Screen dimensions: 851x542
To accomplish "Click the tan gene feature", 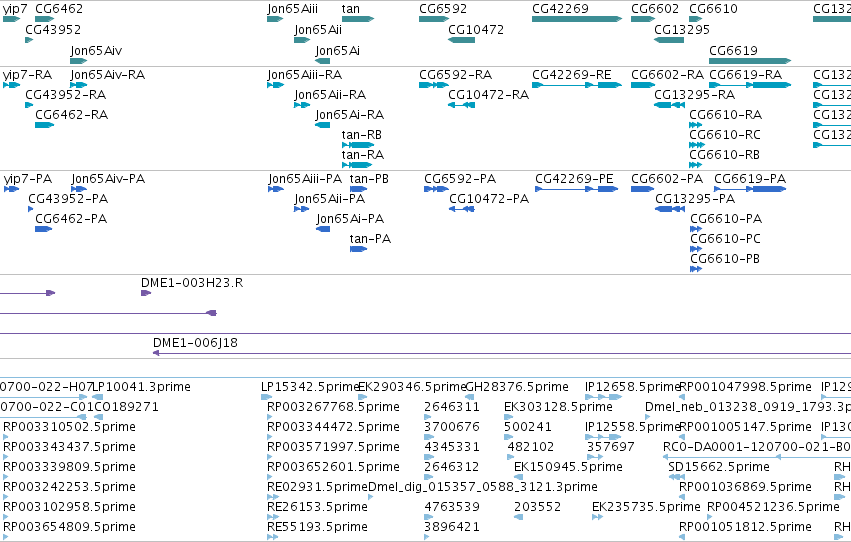I will point(358,19).
